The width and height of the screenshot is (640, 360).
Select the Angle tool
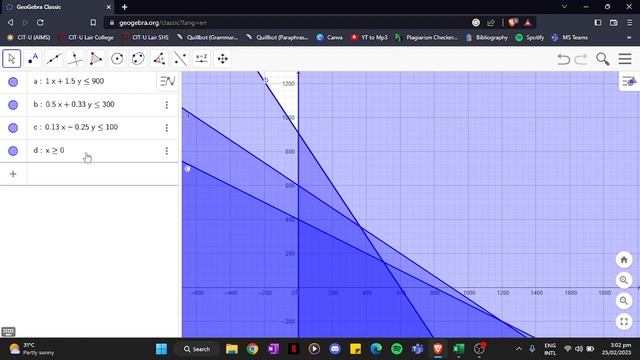coord(159,59)
